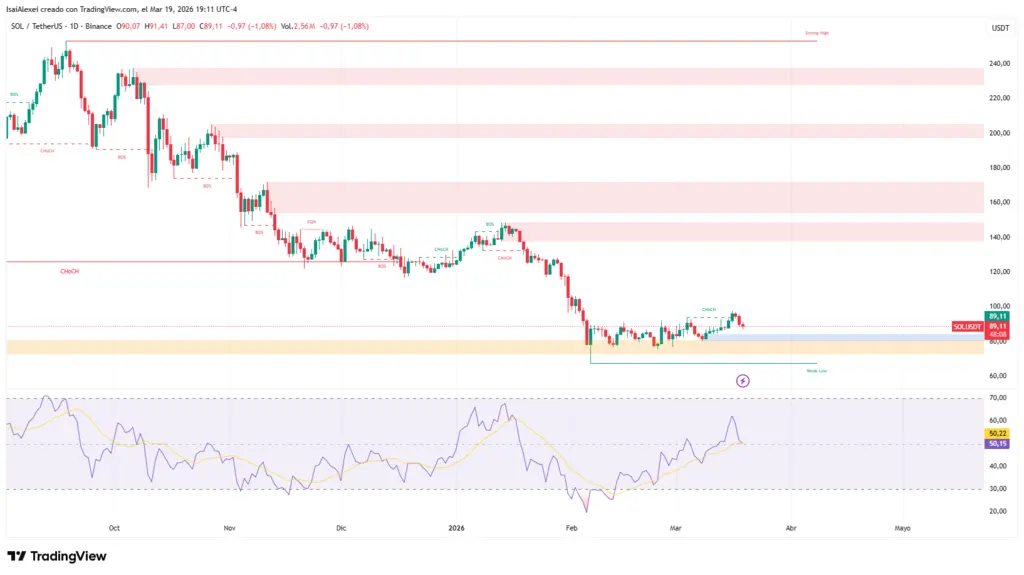Image resolution: width=1024 pixels, height=575 pixels.
Task: Click the USDT currency label on price axis
Action: point(998,29)
